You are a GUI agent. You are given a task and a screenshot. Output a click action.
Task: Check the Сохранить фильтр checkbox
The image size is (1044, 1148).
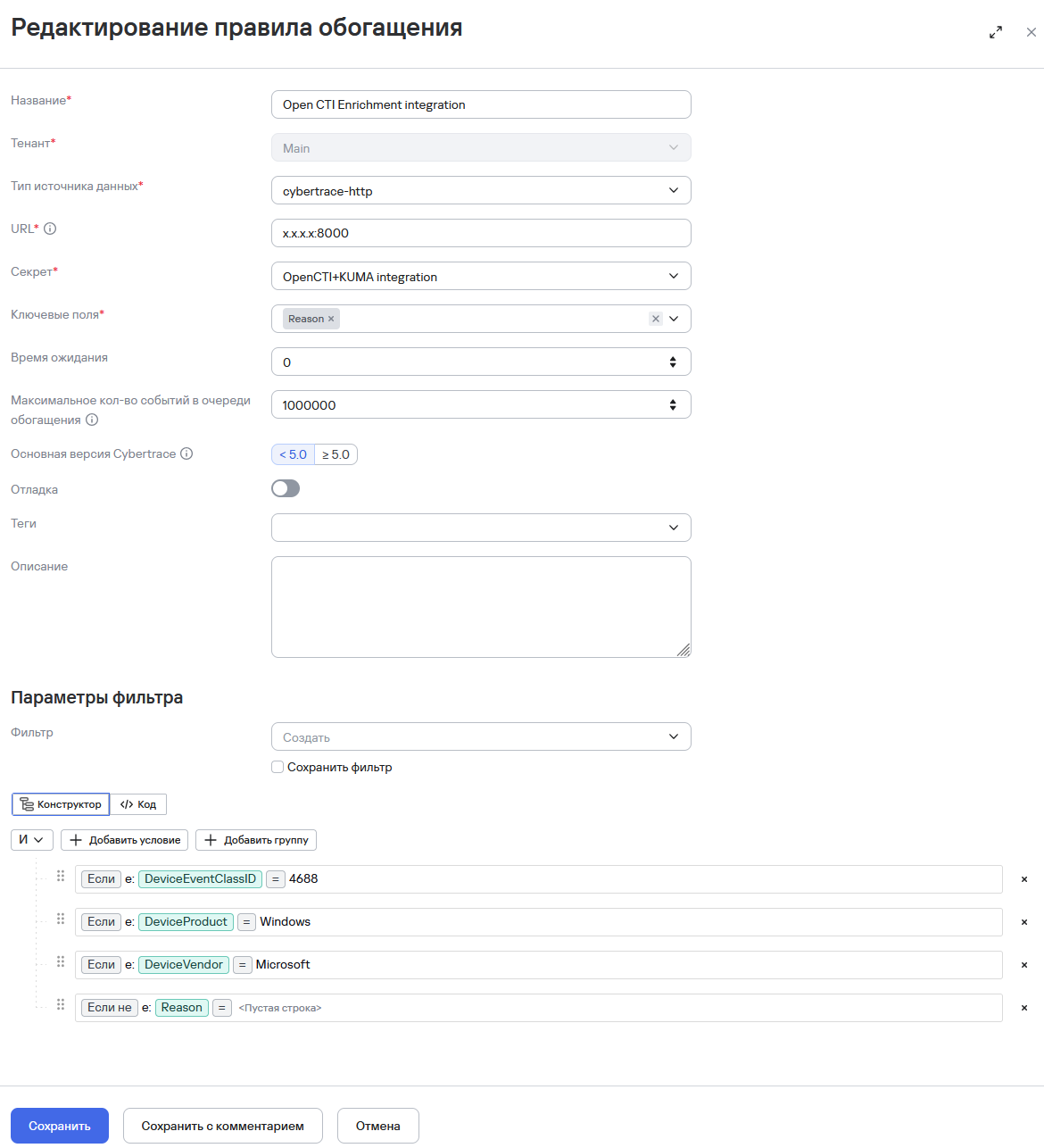[278, 767]
